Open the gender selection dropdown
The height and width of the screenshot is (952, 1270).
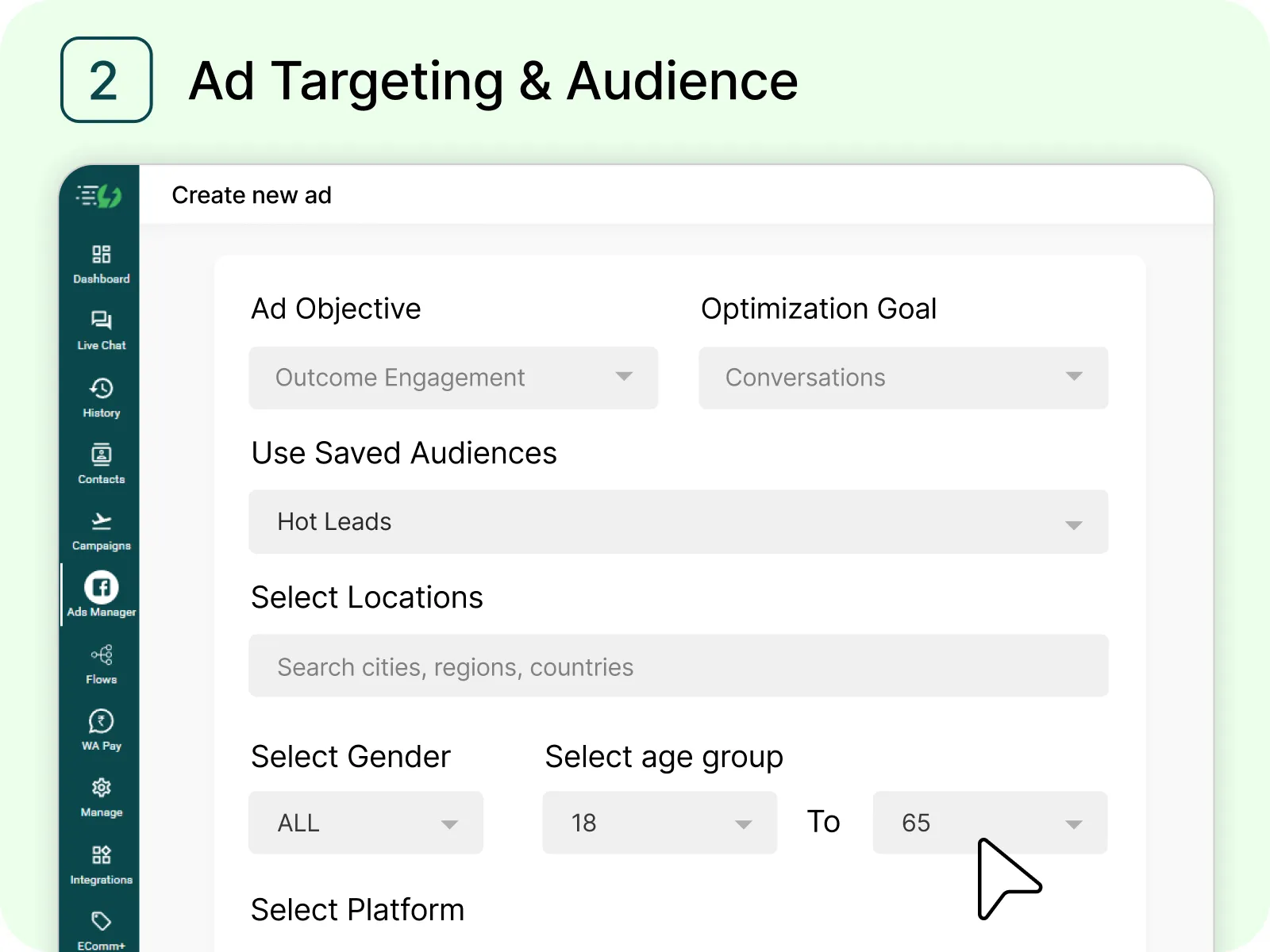click(x=365, y=823)
